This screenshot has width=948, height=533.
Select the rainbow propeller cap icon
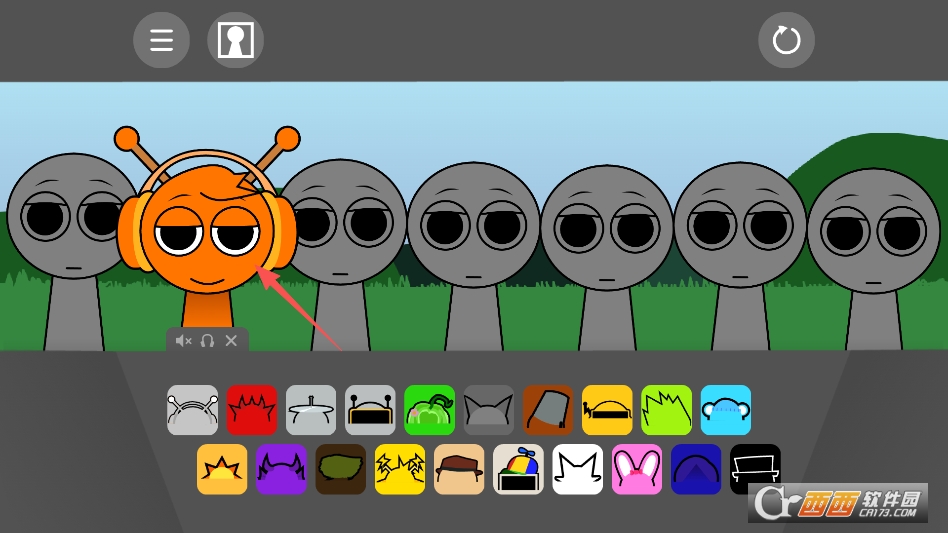[x=518, y=469]
